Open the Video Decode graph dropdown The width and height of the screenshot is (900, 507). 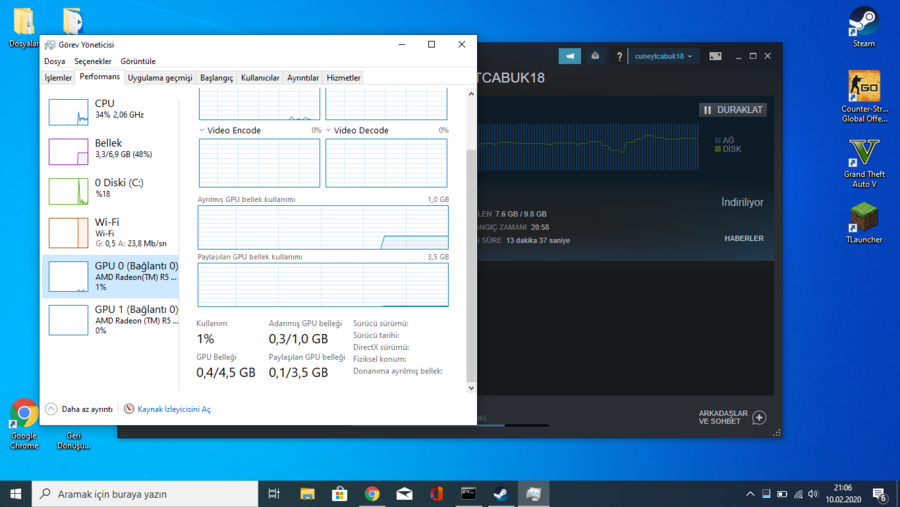(328, 130)
